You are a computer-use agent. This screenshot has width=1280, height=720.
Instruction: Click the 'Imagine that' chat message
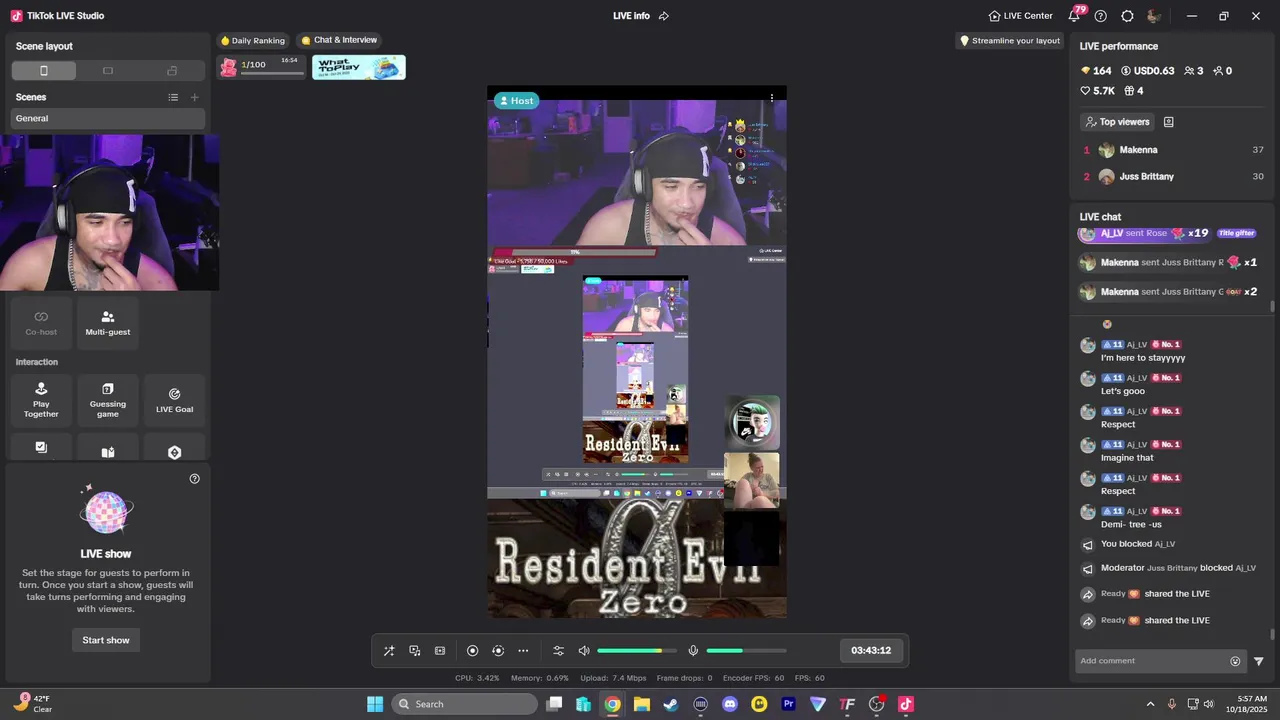1127,458
